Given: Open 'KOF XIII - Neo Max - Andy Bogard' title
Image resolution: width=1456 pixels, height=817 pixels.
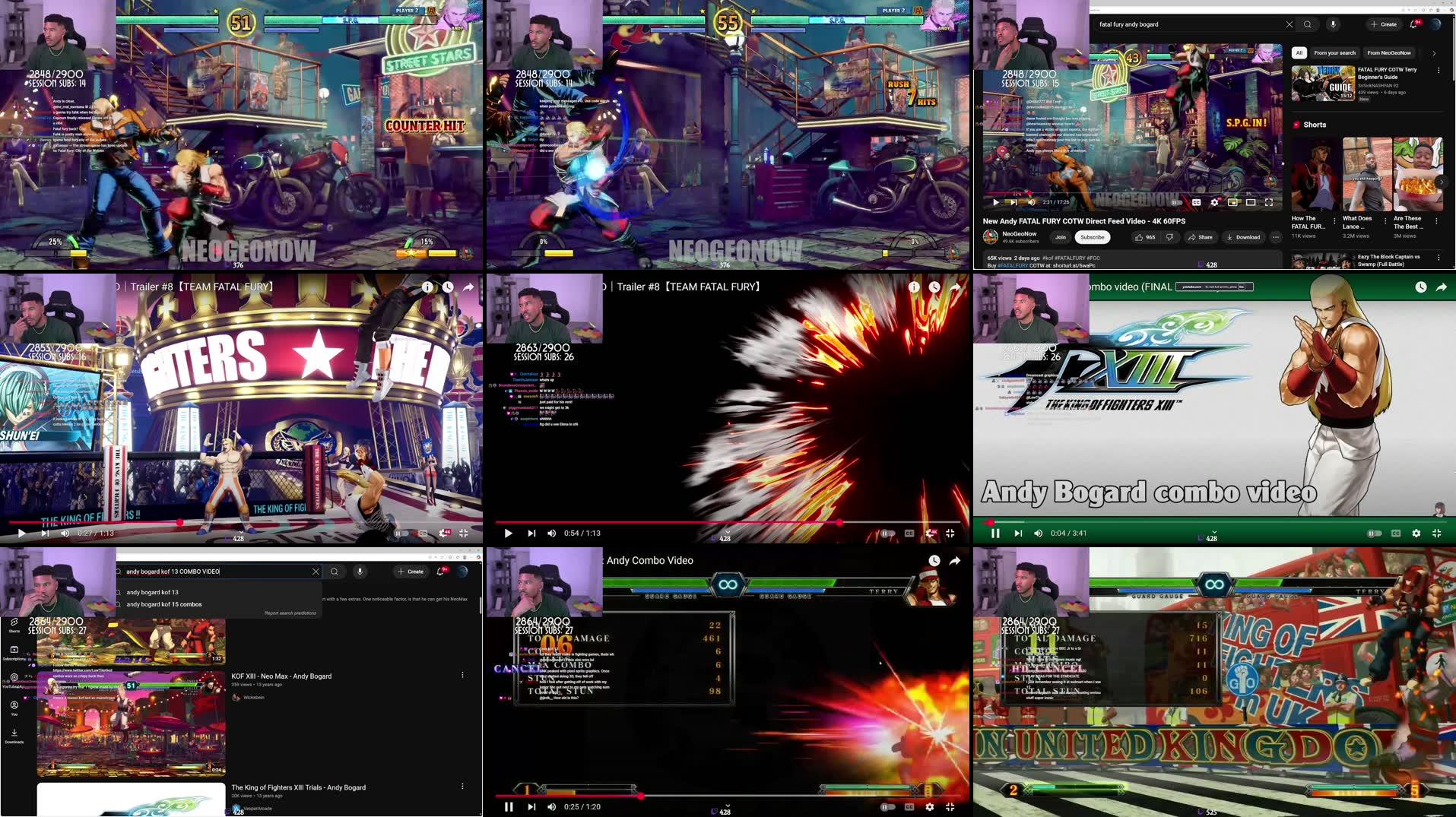Looking at the screenshot, I should tap(281, 676).
